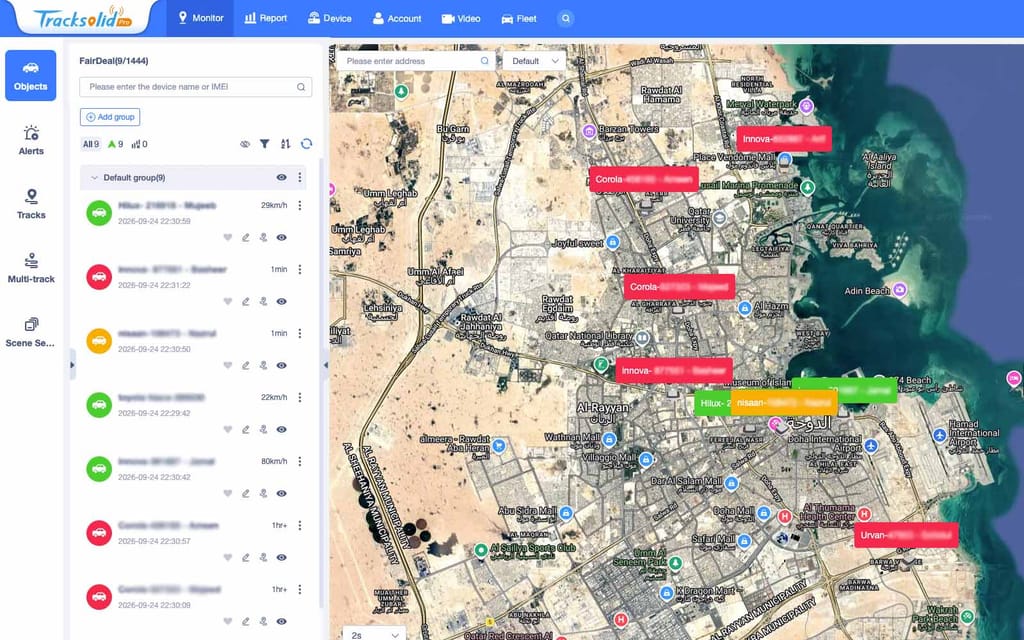
Task: Click the device list vertical scrollbar
Action: point(321,382)
